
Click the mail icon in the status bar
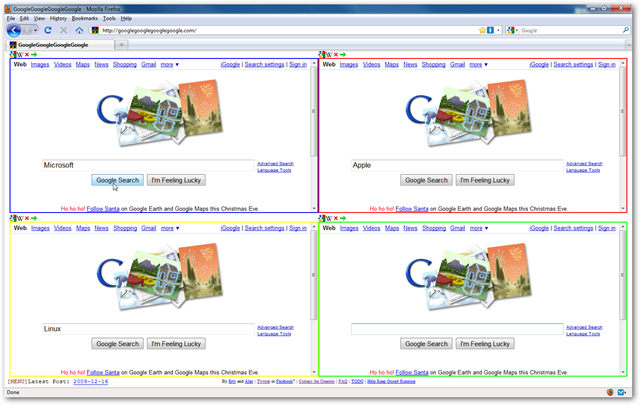point(622,392)
